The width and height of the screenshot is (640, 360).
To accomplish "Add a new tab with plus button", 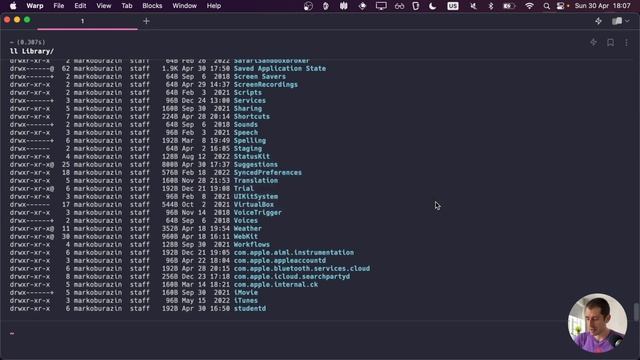I will [146, 21].
